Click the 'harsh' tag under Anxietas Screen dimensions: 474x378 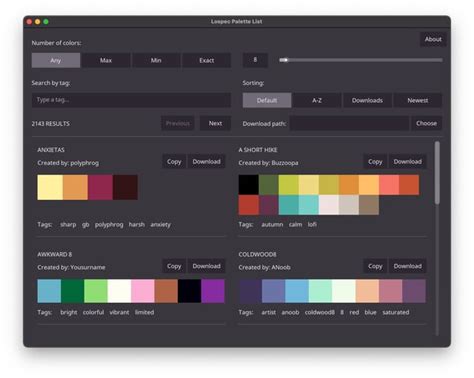(137, 225)
